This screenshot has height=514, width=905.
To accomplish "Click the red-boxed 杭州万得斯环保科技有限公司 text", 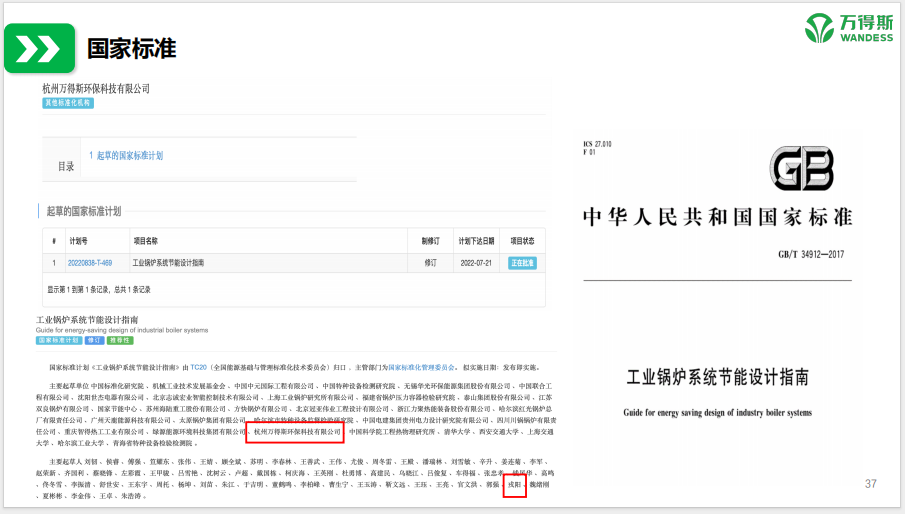I will (x=295, y=432).
